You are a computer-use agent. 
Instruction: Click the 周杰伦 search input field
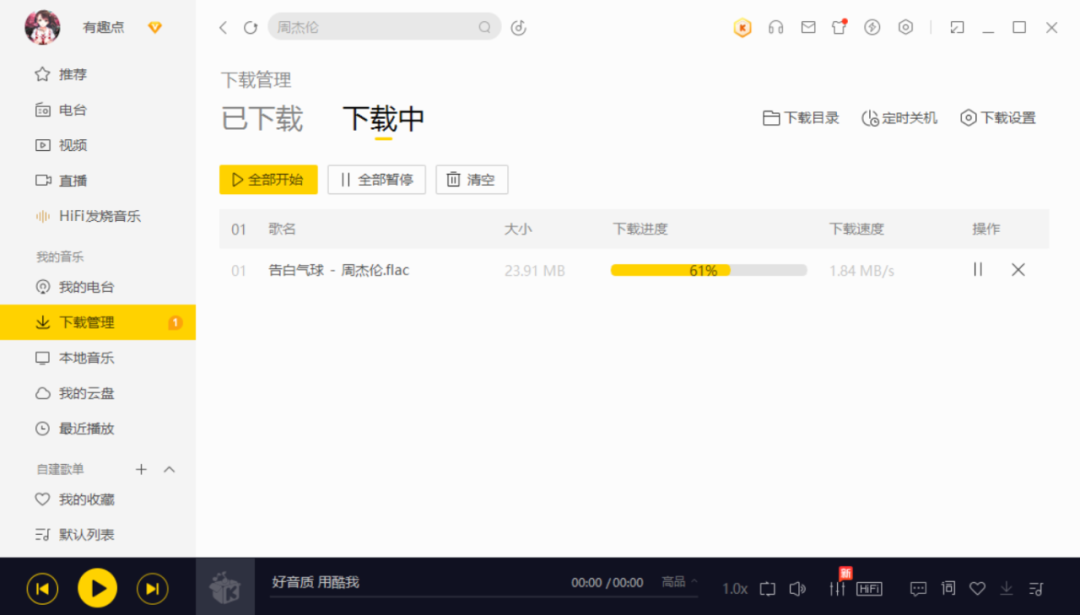click(x=380, y=27)
